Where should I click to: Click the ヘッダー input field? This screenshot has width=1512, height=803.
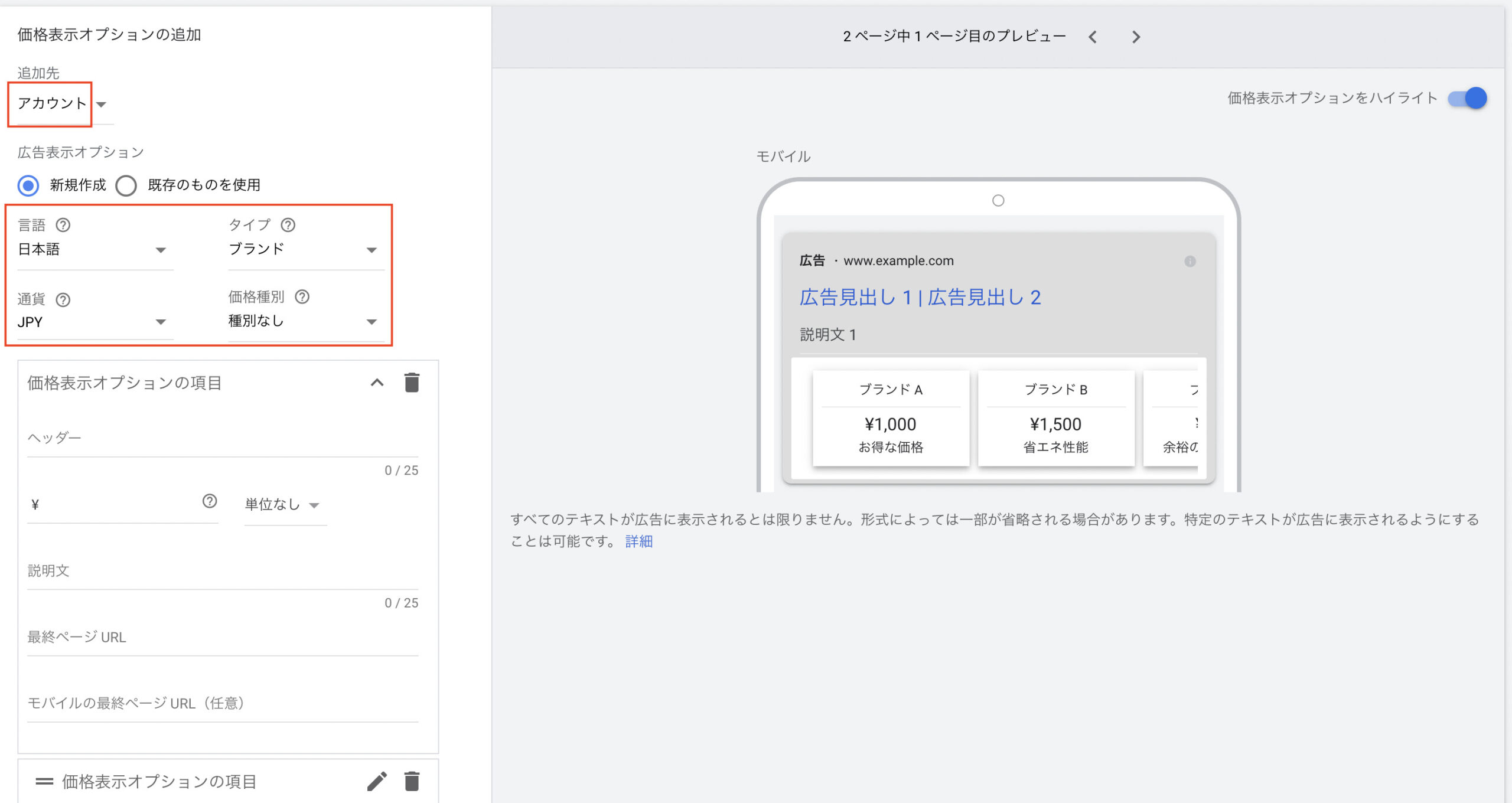(222, 438)
